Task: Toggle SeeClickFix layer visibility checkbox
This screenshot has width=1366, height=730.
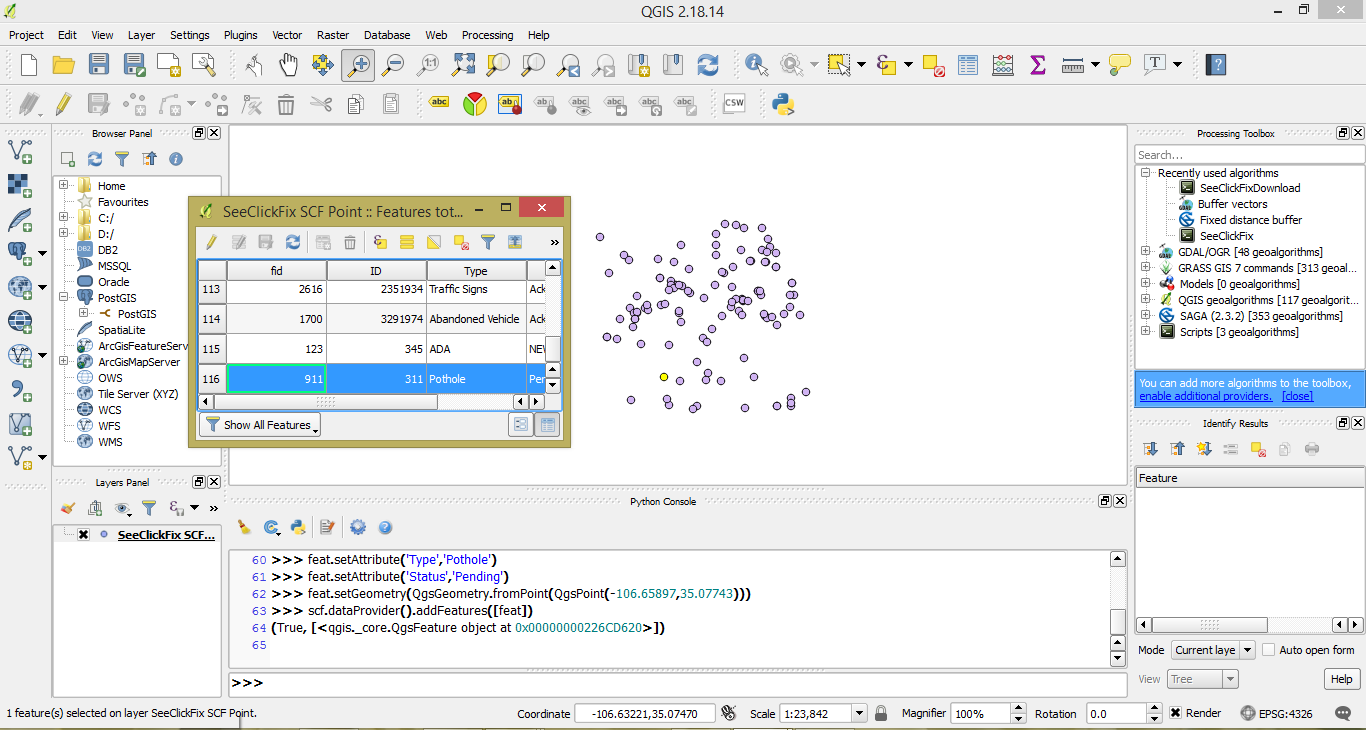Action: 83,535
